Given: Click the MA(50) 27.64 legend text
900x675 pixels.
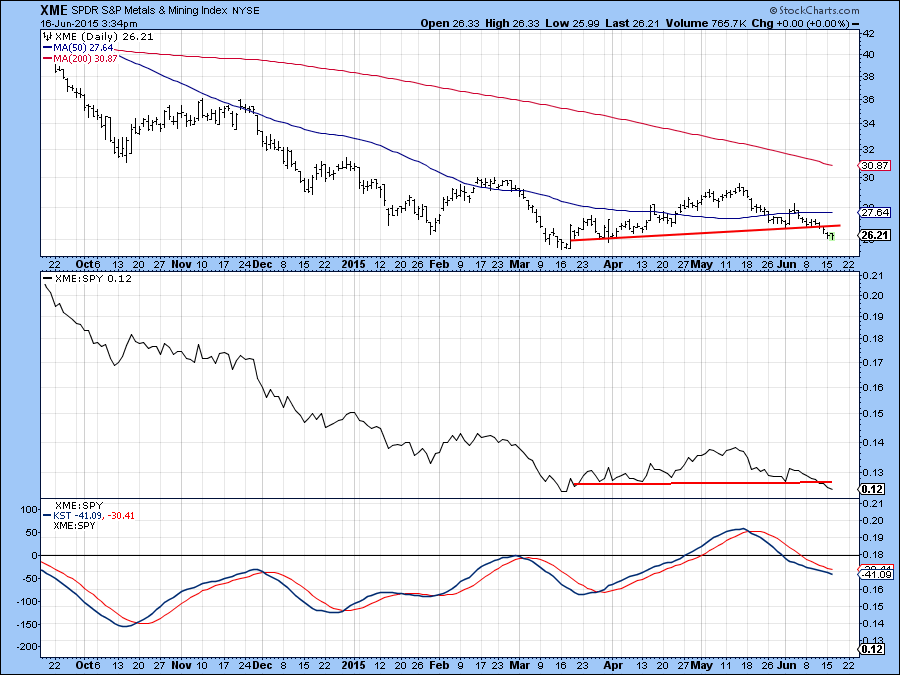Looking at the screenshot, I should (83, 48).
